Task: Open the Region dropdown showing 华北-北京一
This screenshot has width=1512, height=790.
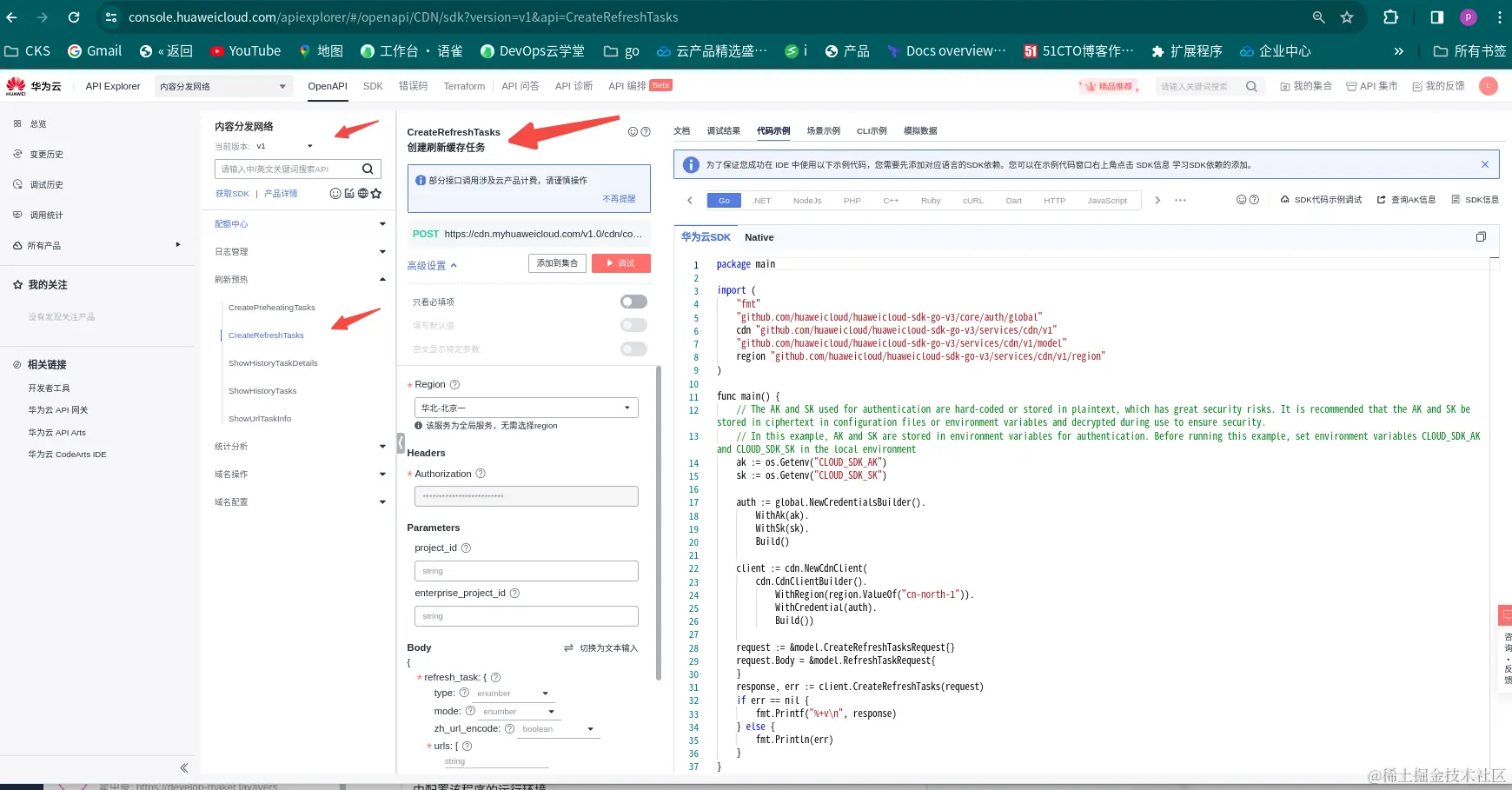Action: click(x=527, y=408)
